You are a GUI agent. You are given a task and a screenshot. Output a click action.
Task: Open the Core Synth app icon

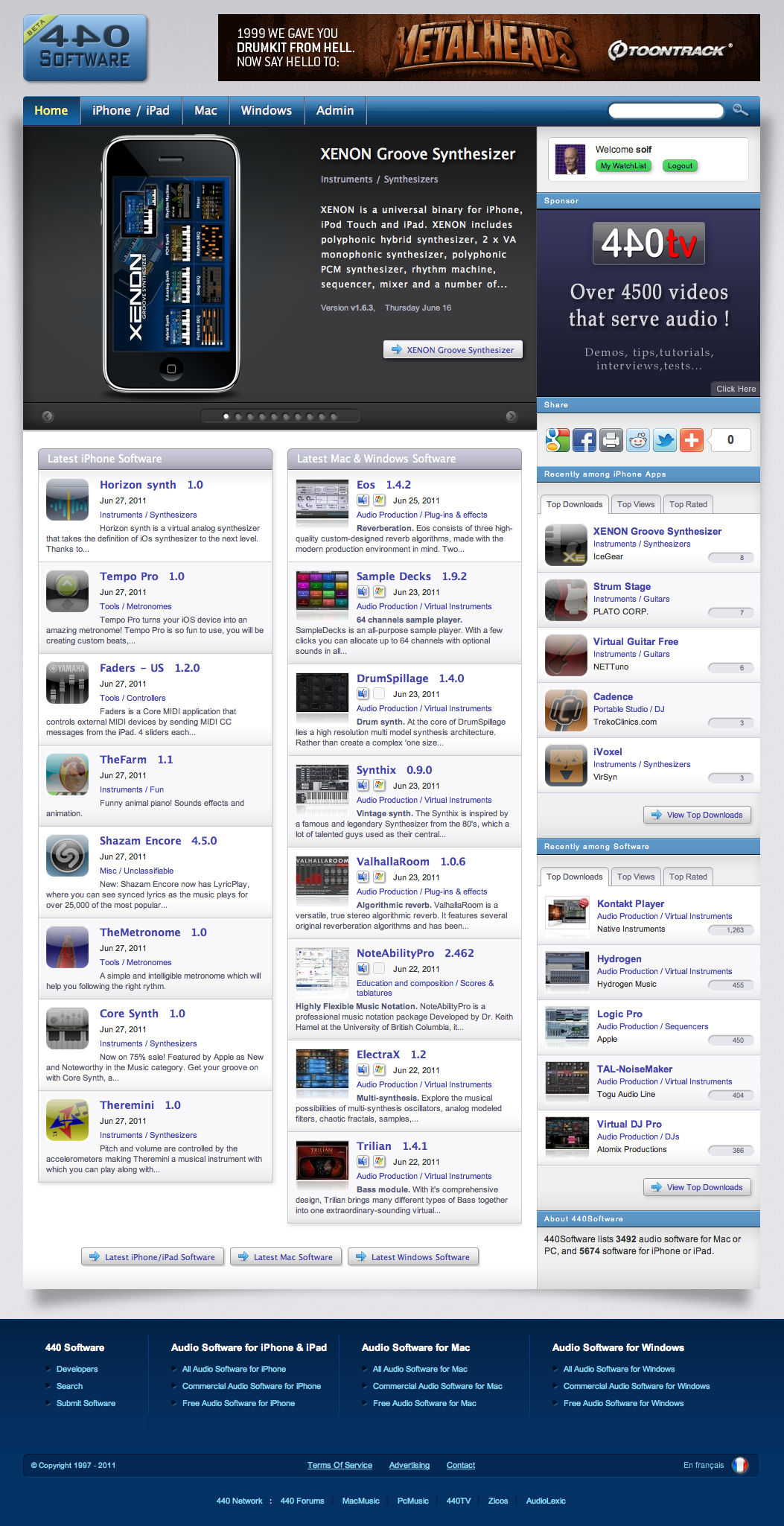[68, 1029]
